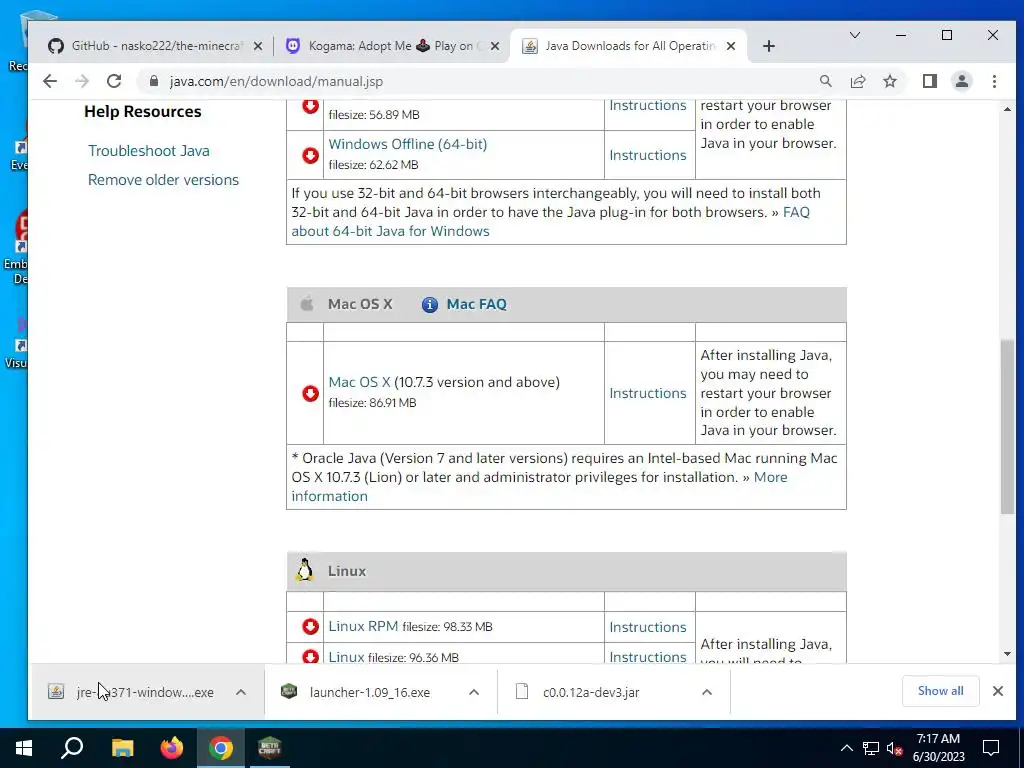Viewport: 1024px width, 768px height.
Task: Open Instructions for Mac OS X
Action: point(648,393)
